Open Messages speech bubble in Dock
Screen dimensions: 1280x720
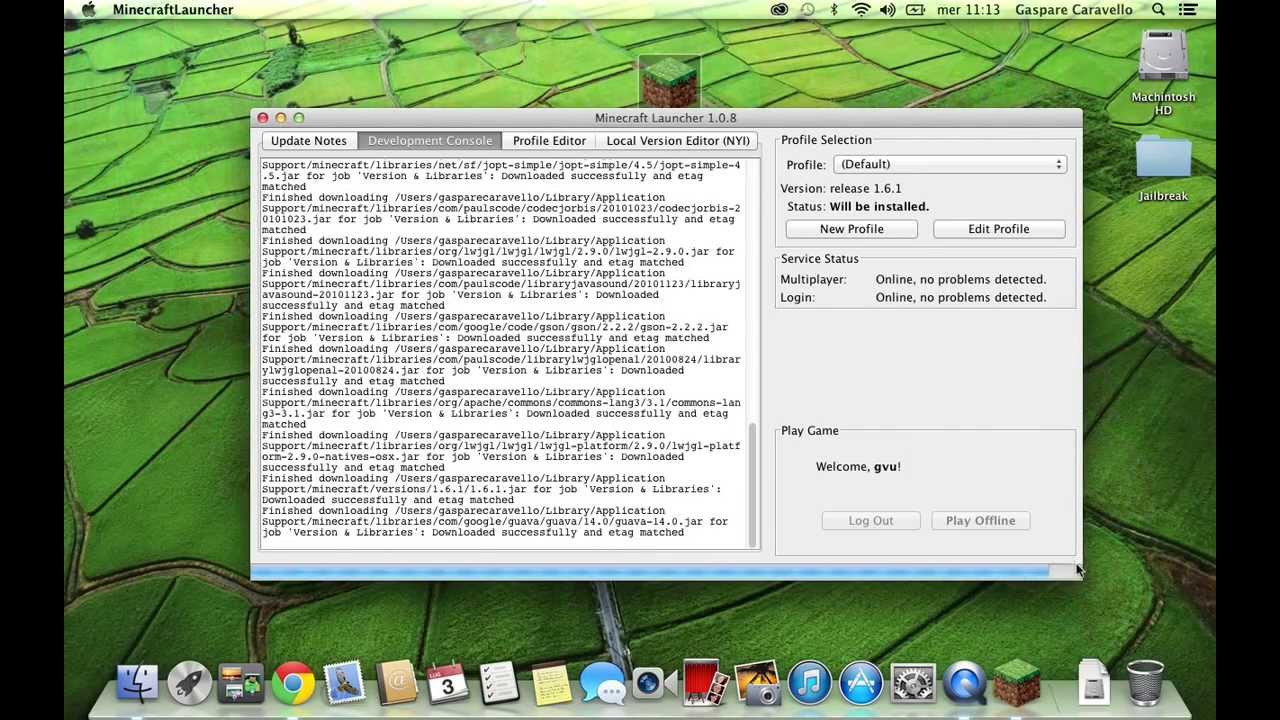click(603, 683)
